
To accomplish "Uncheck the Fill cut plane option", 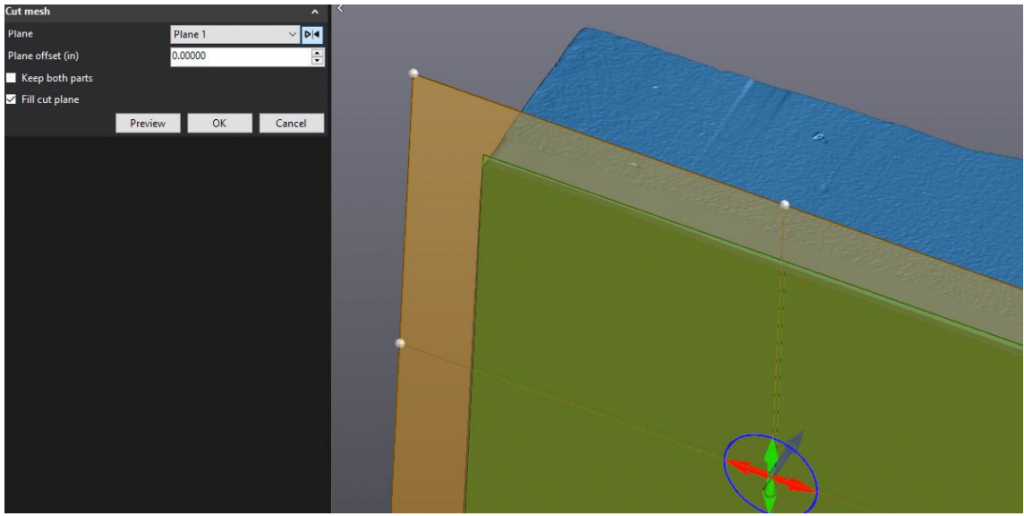I will click(11, 100).
